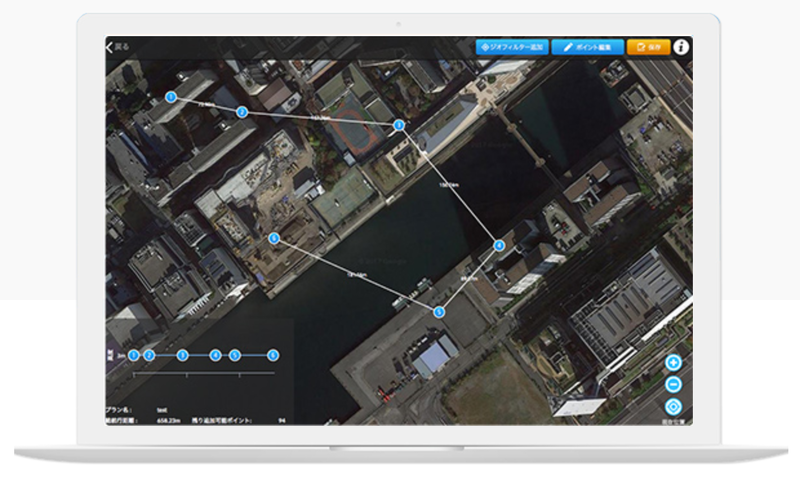Click the last point in altitude chart
This screenshot has width=800, height=491.
coord(273,355)
